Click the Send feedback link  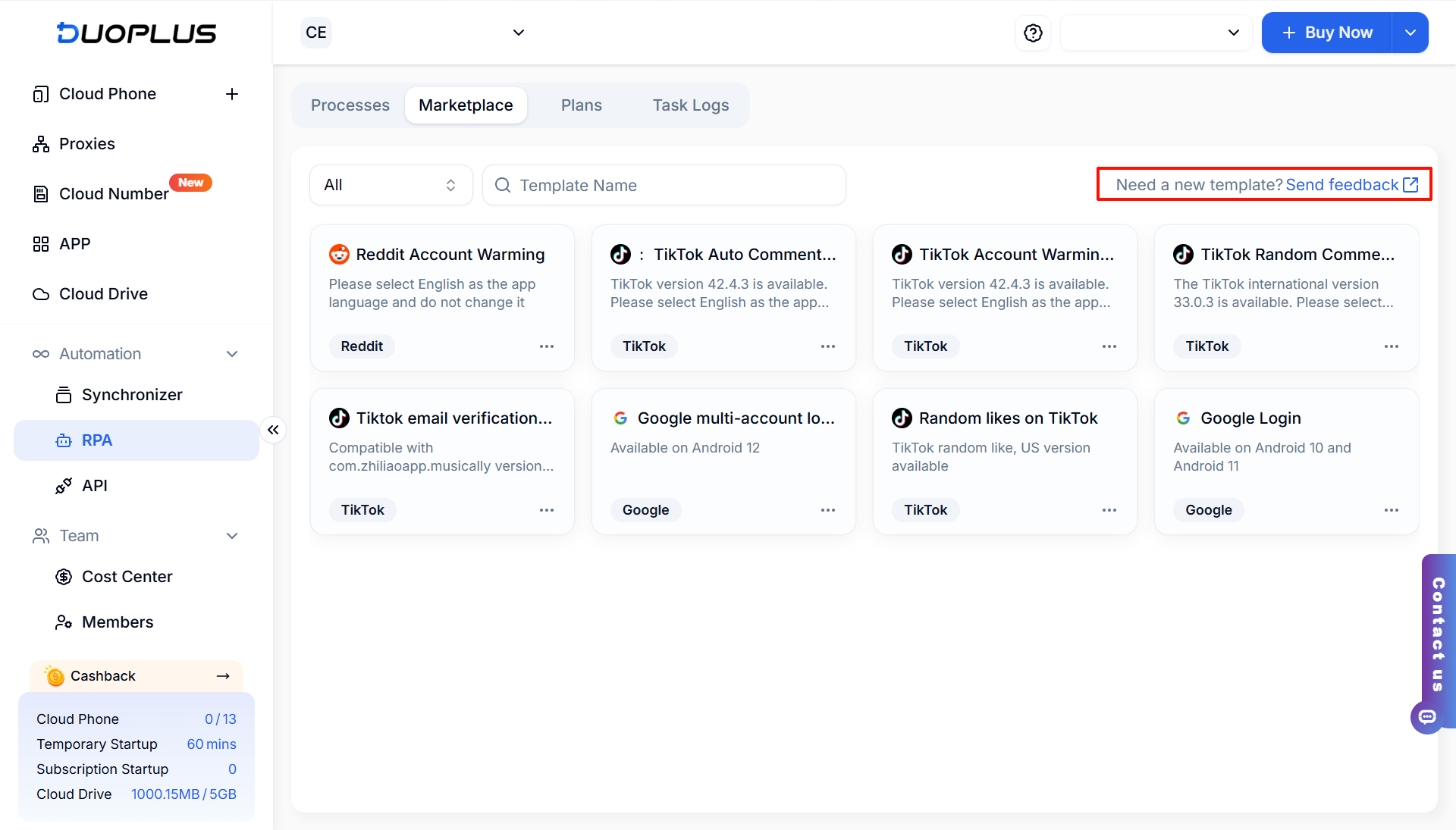click(x=1352, y=185)
